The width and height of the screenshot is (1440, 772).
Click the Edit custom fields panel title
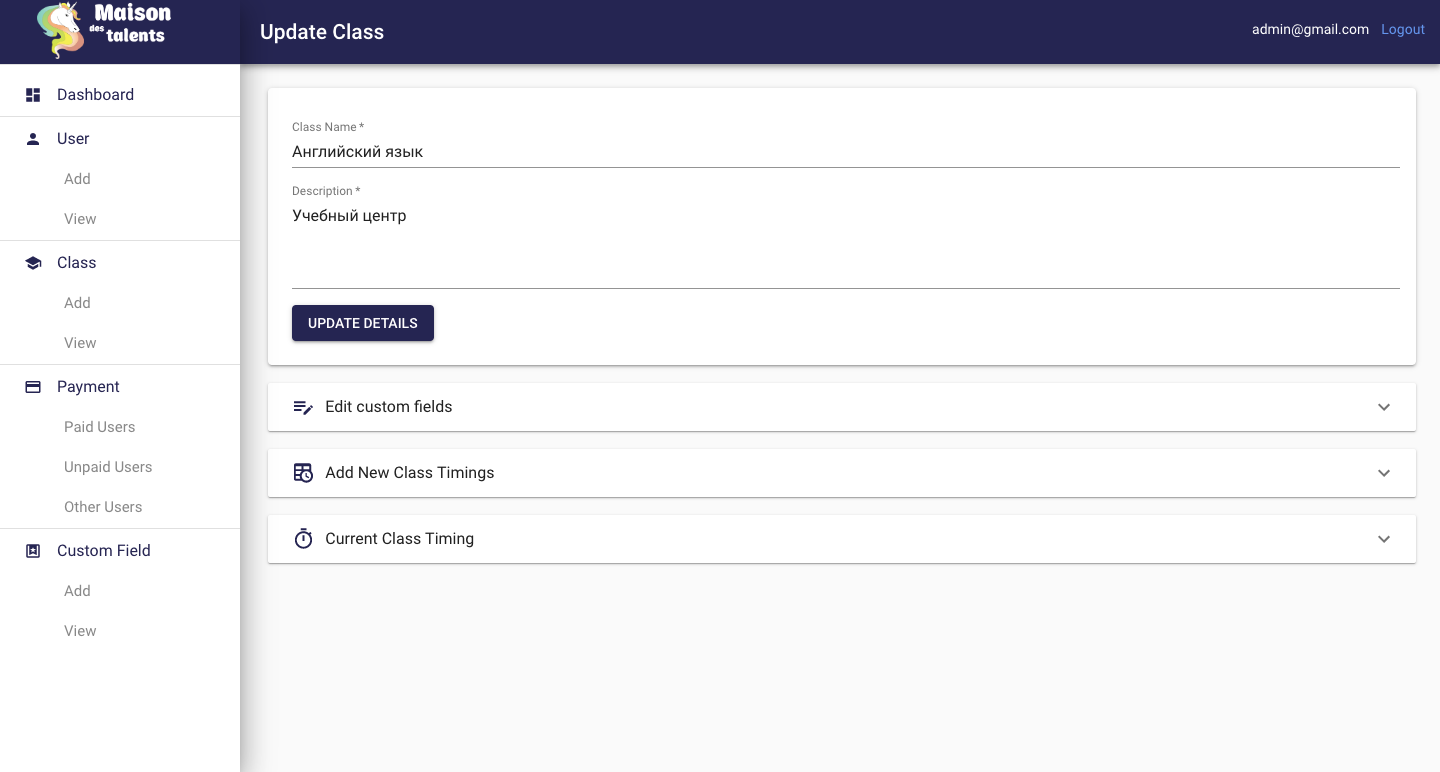tap(389, 407)
